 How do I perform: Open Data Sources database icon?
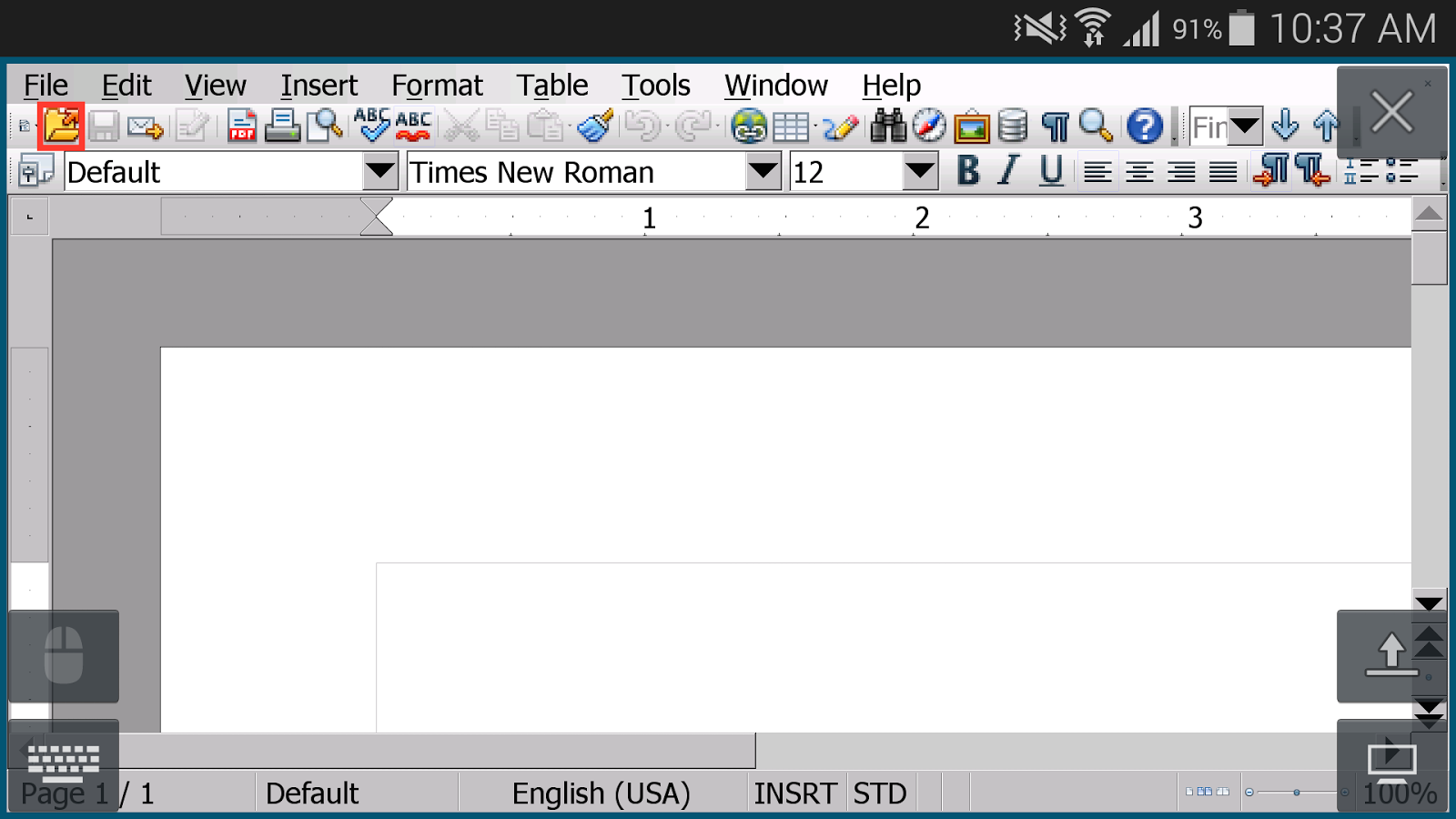coord(1013,126)
